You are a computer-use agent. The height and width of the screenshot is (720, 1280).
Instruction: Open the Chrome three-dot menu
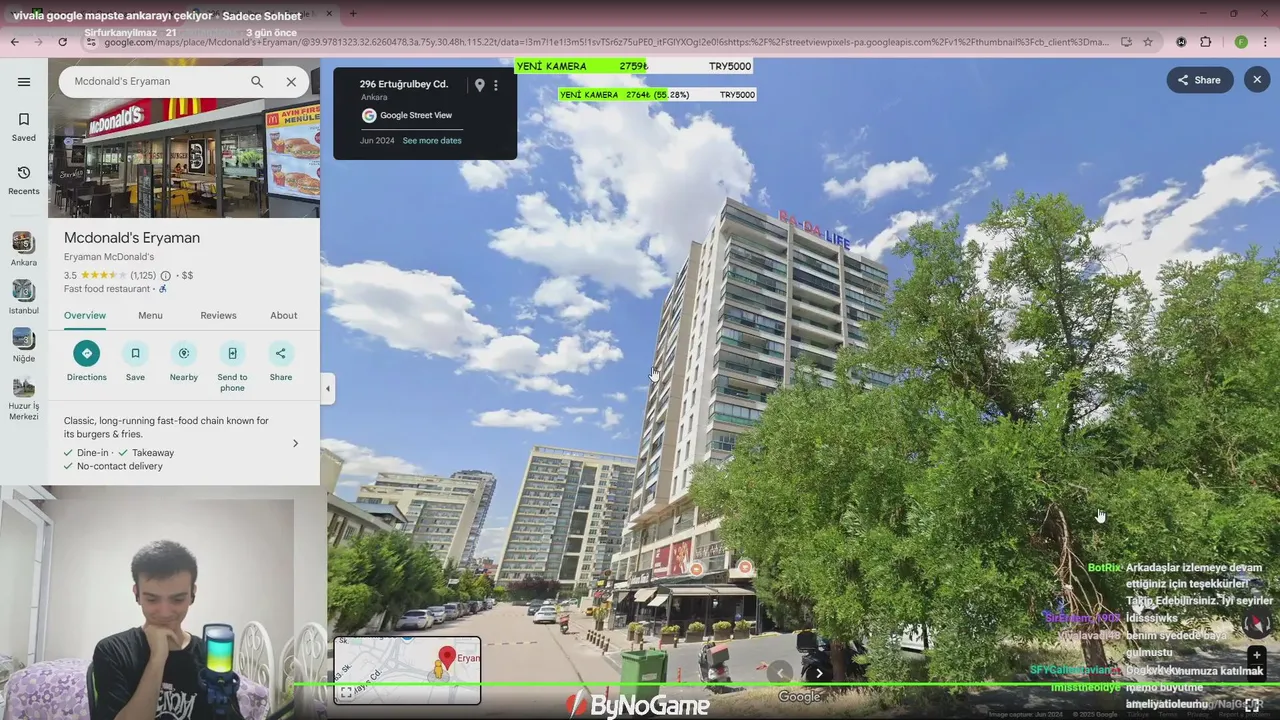(1265, 42)
